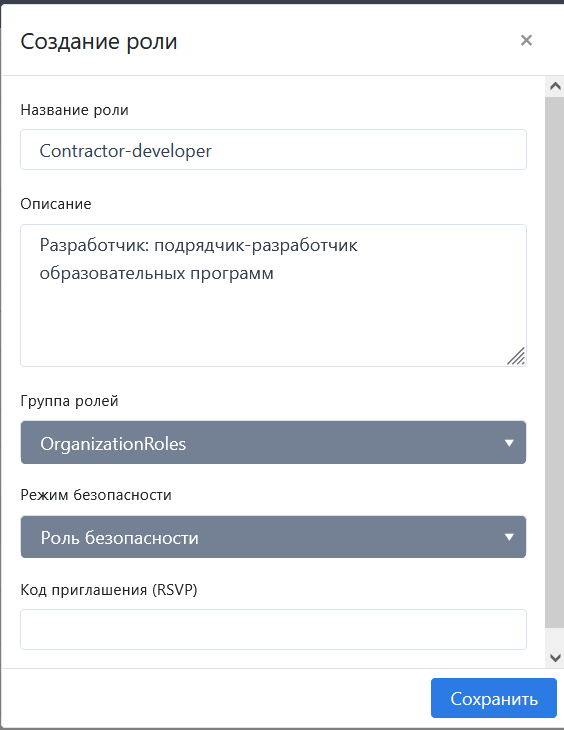
Task: Click the scrollbar track below the thumb
Action: pyautogui.click(x=555, y=638)
